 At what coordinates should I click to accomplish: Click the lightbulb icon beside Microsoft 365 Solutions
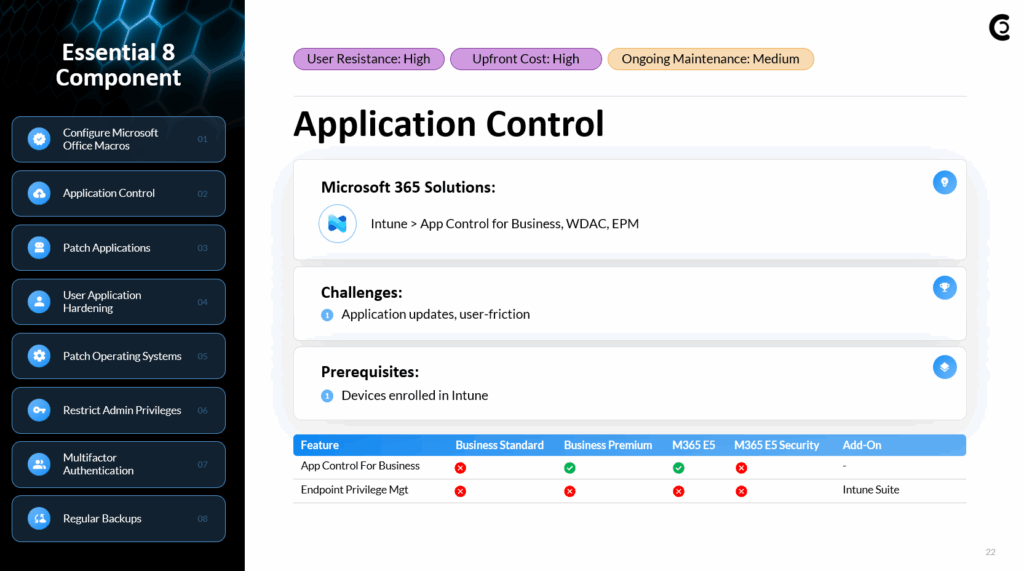(x=944, y=182)
